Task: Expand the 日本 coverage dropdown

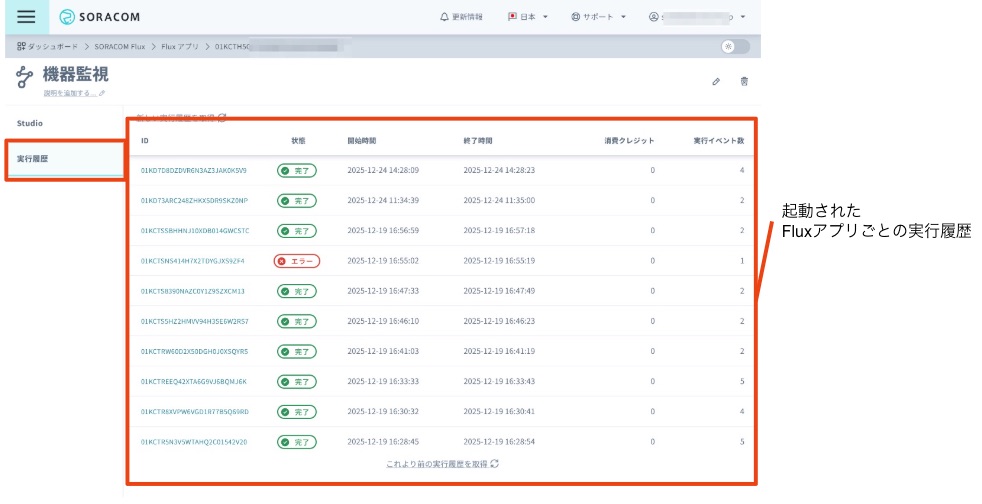Action: pos(528,17)
